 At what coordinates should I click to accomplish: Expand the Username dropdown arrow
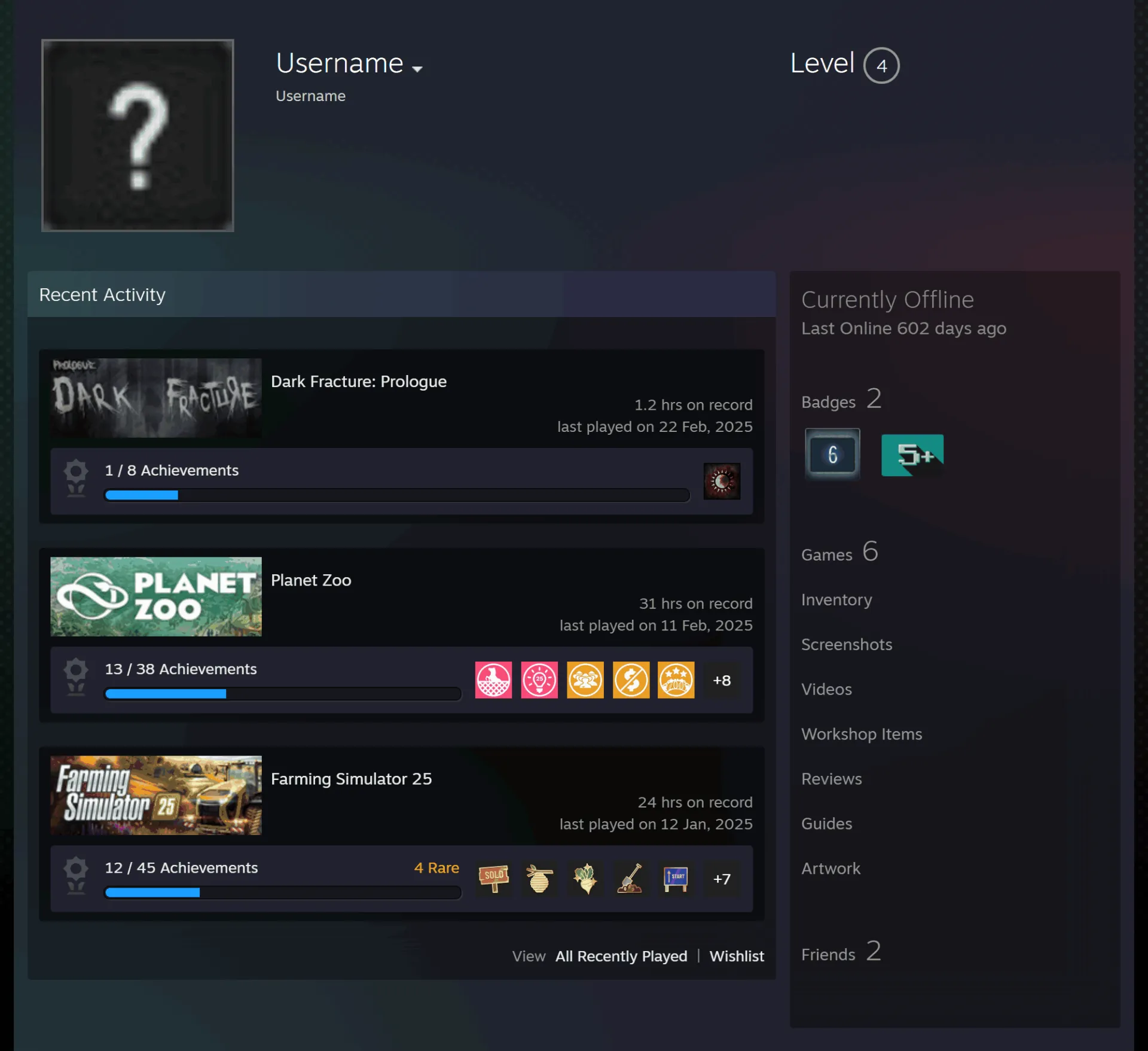click(x=417, y=69)
